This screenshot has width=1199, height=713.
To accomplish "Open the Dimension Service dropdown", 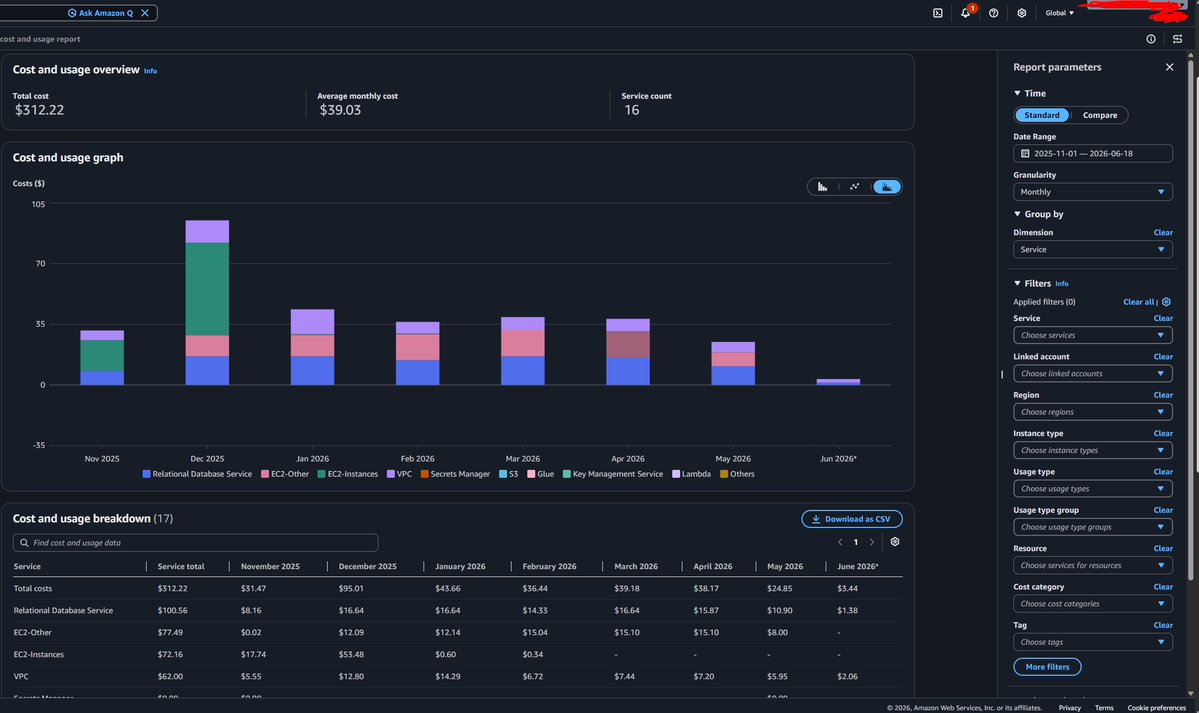I will point(1093,249).
